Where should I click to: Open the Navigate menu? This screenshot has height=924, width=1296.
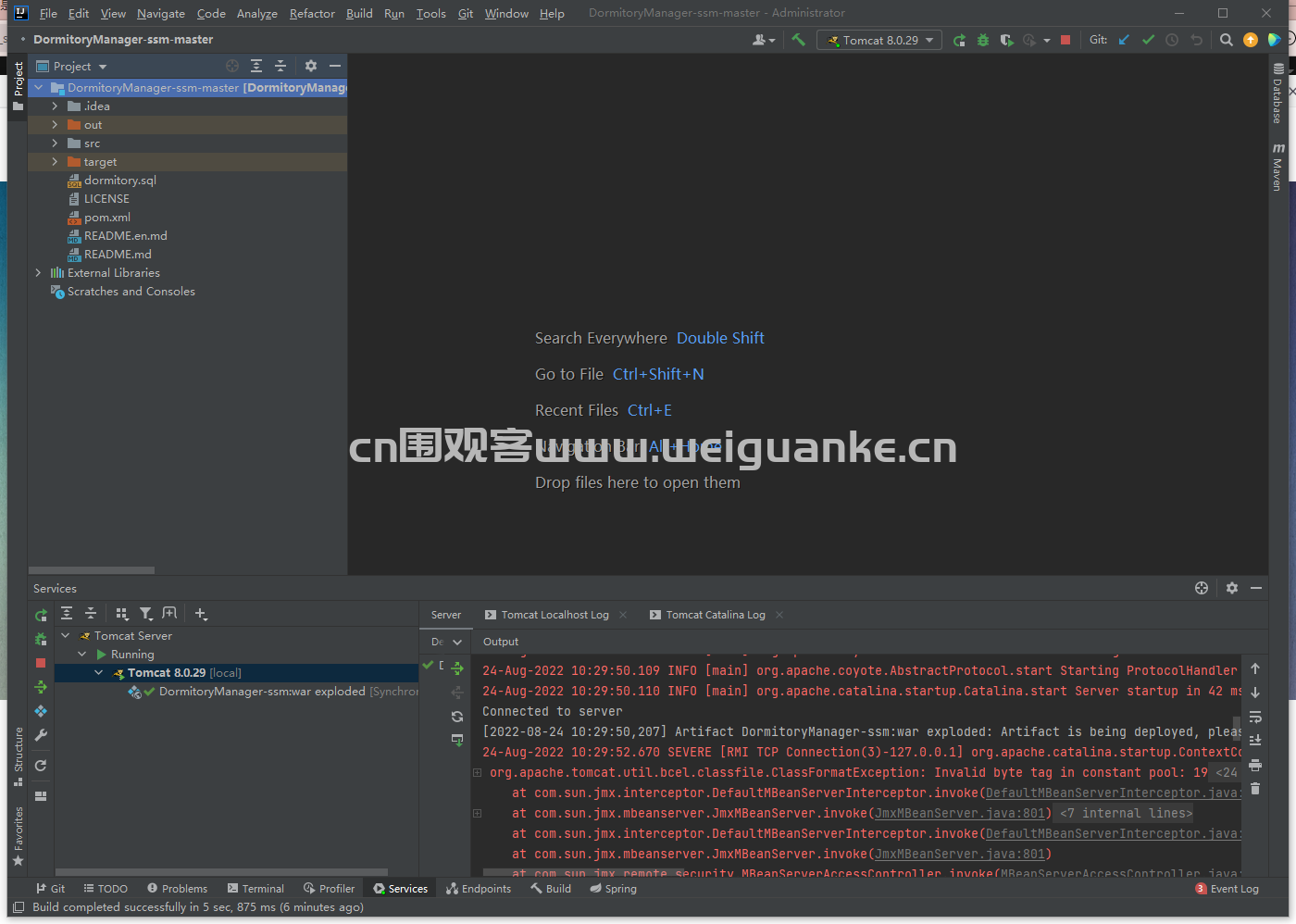161,13
